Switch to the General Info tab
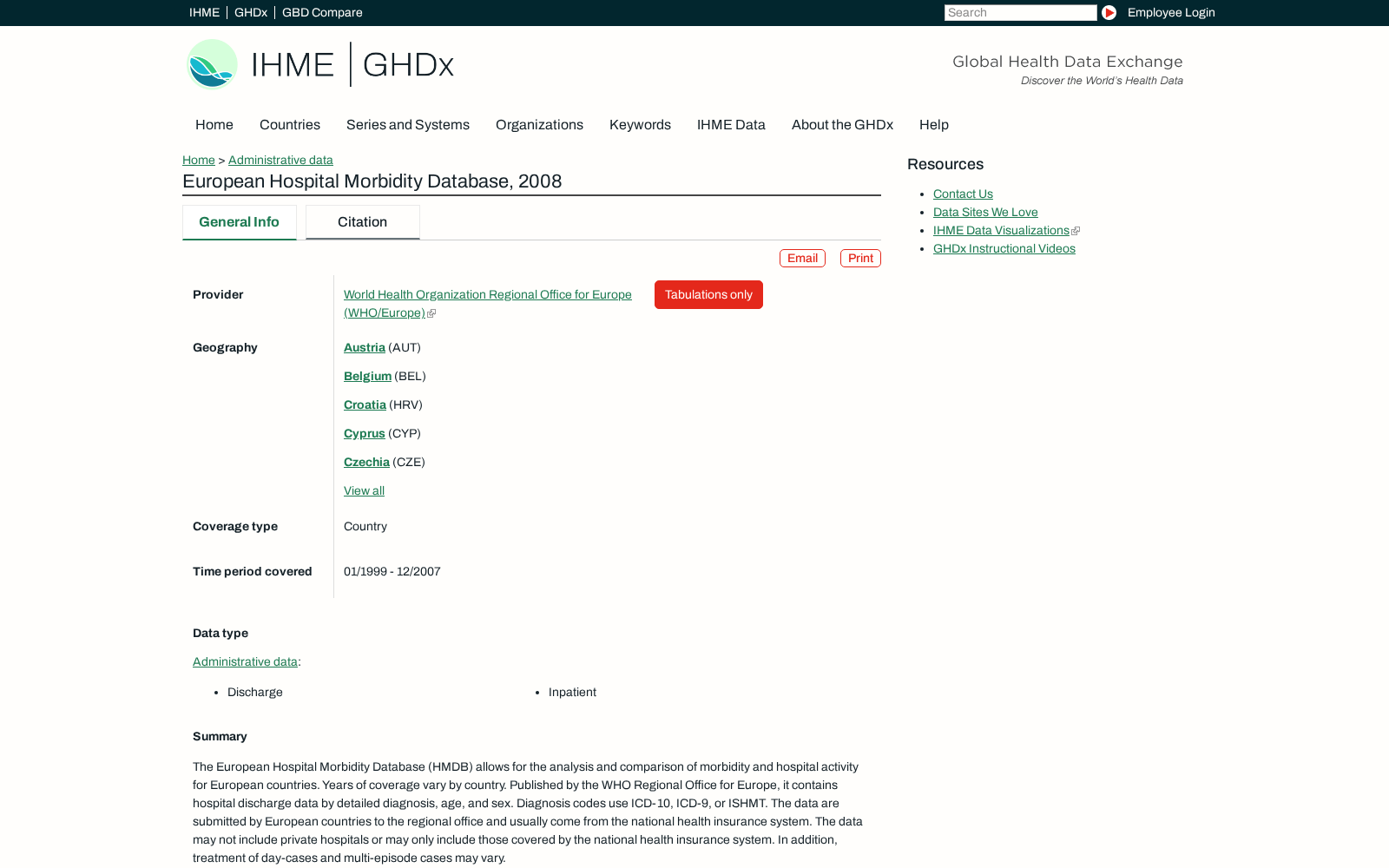The height and width of the screenshot is (868, 1389). [240, 222]
